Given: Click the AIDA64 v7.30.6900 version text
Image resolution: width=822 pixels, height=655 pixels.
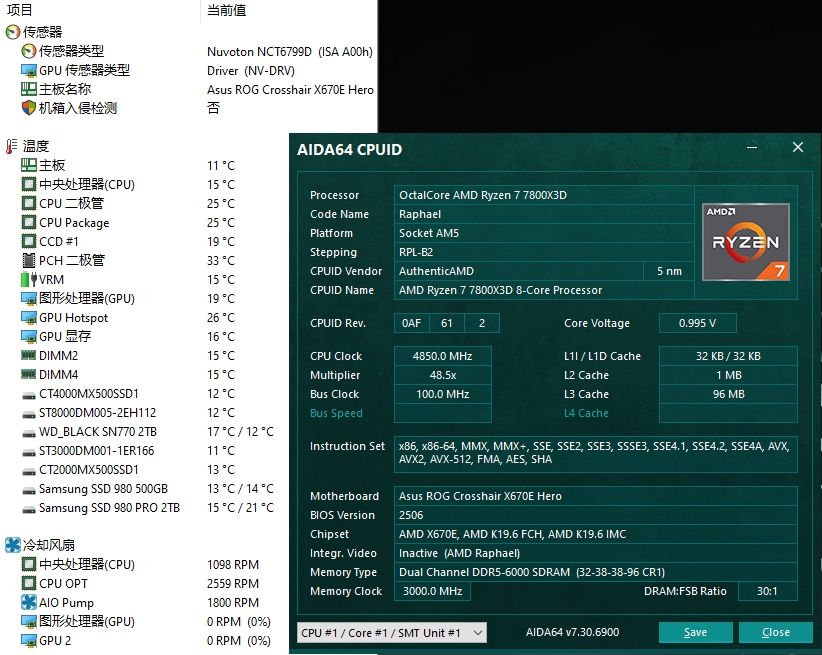Looking at the screenshot, I should pos(572,632).
